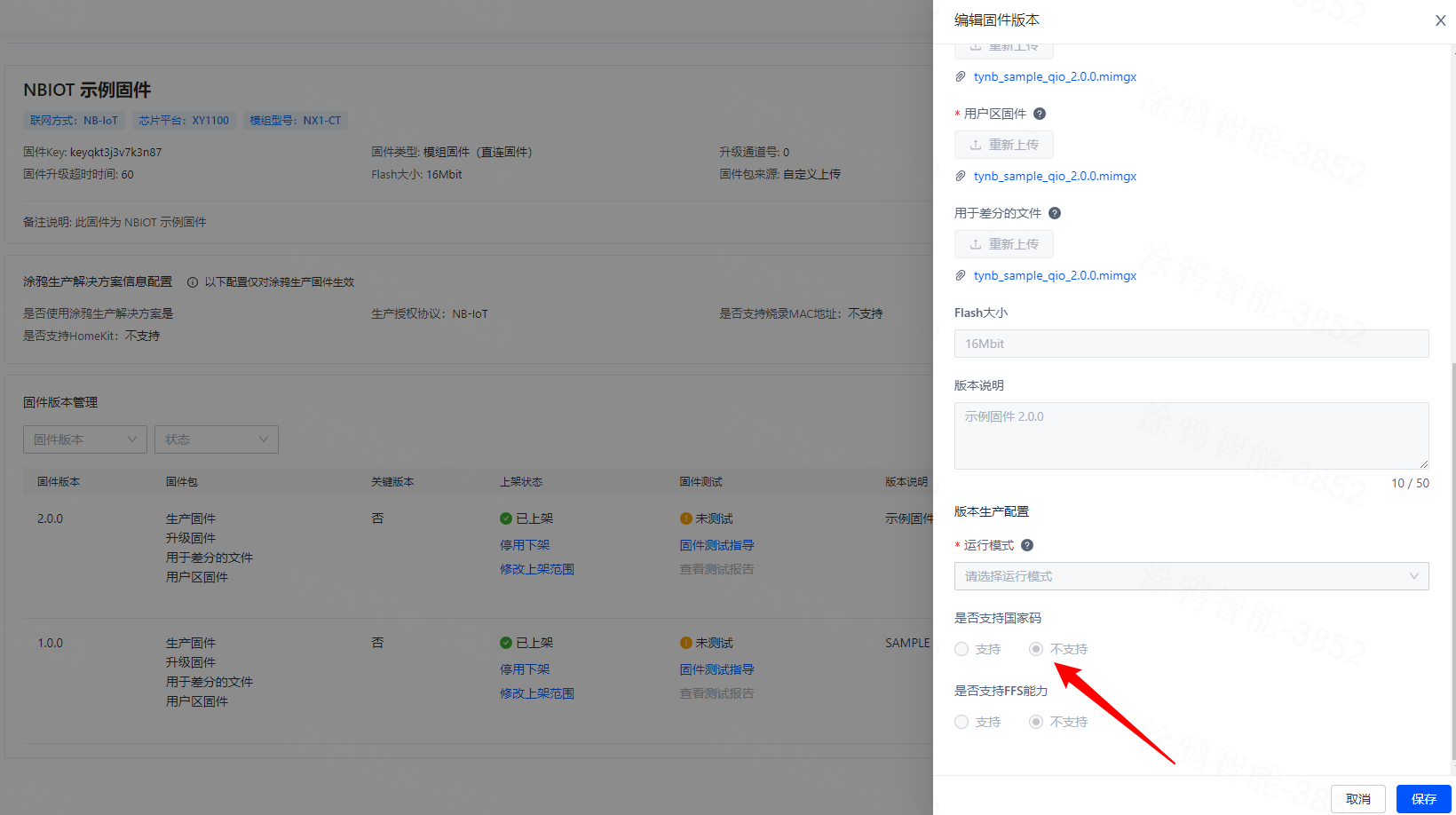Screen dimensions: 1456x815
Task: Click the 固件测试 column header
Action: tap(701, 482)
